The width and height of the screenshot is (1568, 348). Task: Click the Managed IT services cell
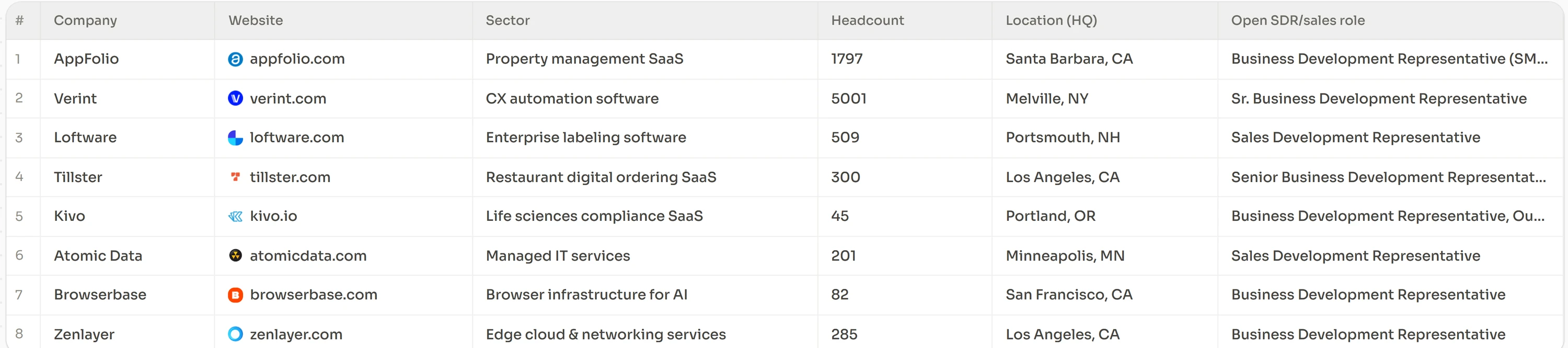645,256
